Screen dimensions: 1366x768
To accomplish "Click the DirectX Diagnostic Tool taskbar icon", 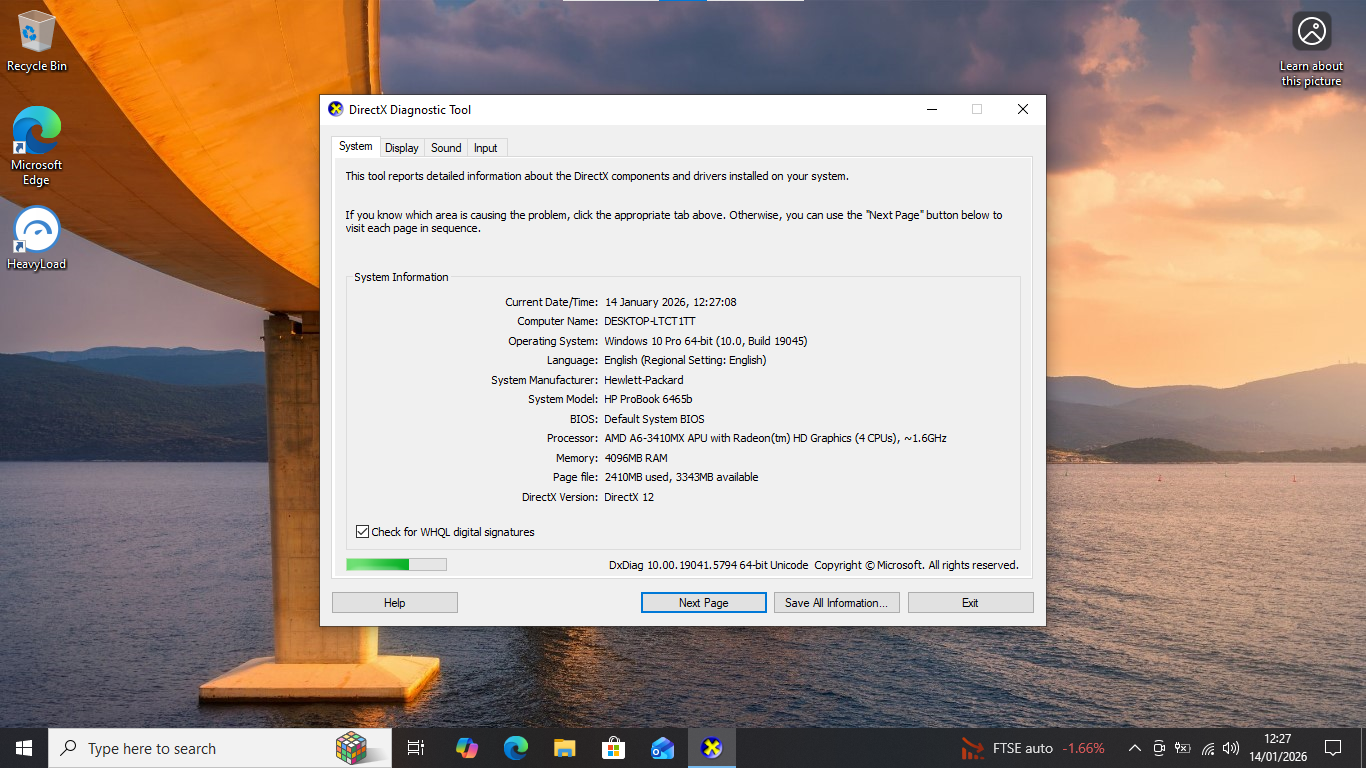I will [711, 748].
